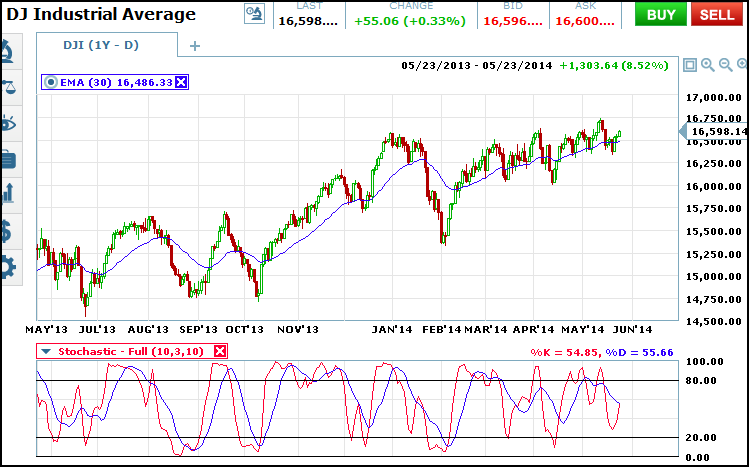The height and width of the screenshot is (467, 749).
Task: Toggle the EMA (30) indicator radio marker
Action: pos(50,82)
